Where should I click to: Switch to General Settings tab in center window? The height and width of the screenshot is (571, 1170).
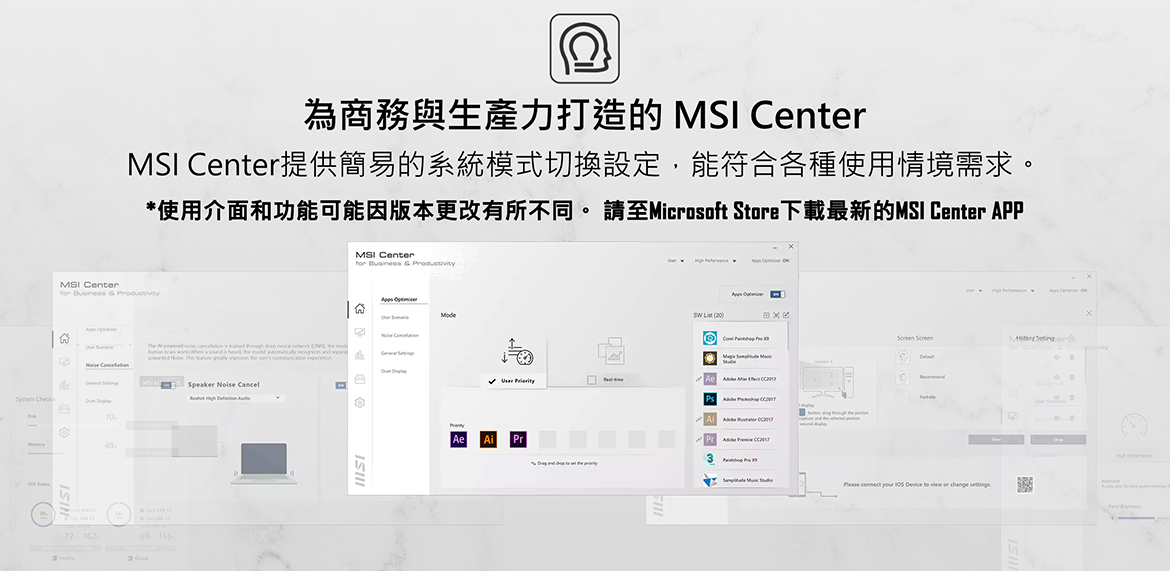pyautogui.click(x=397, y=353)
